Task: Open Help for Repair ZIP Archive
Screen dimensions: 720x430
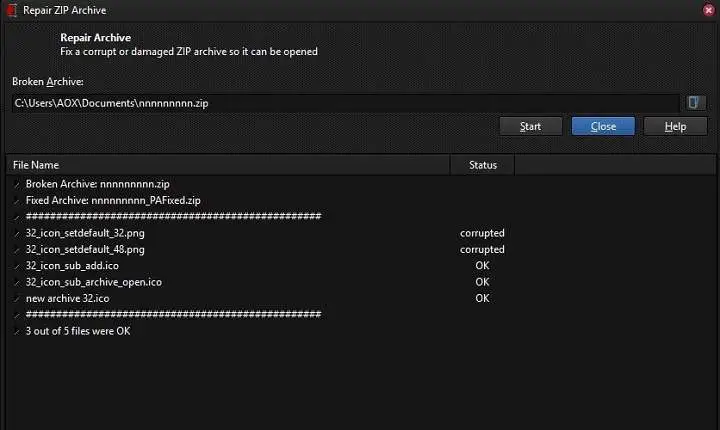Action: (675, 126)
